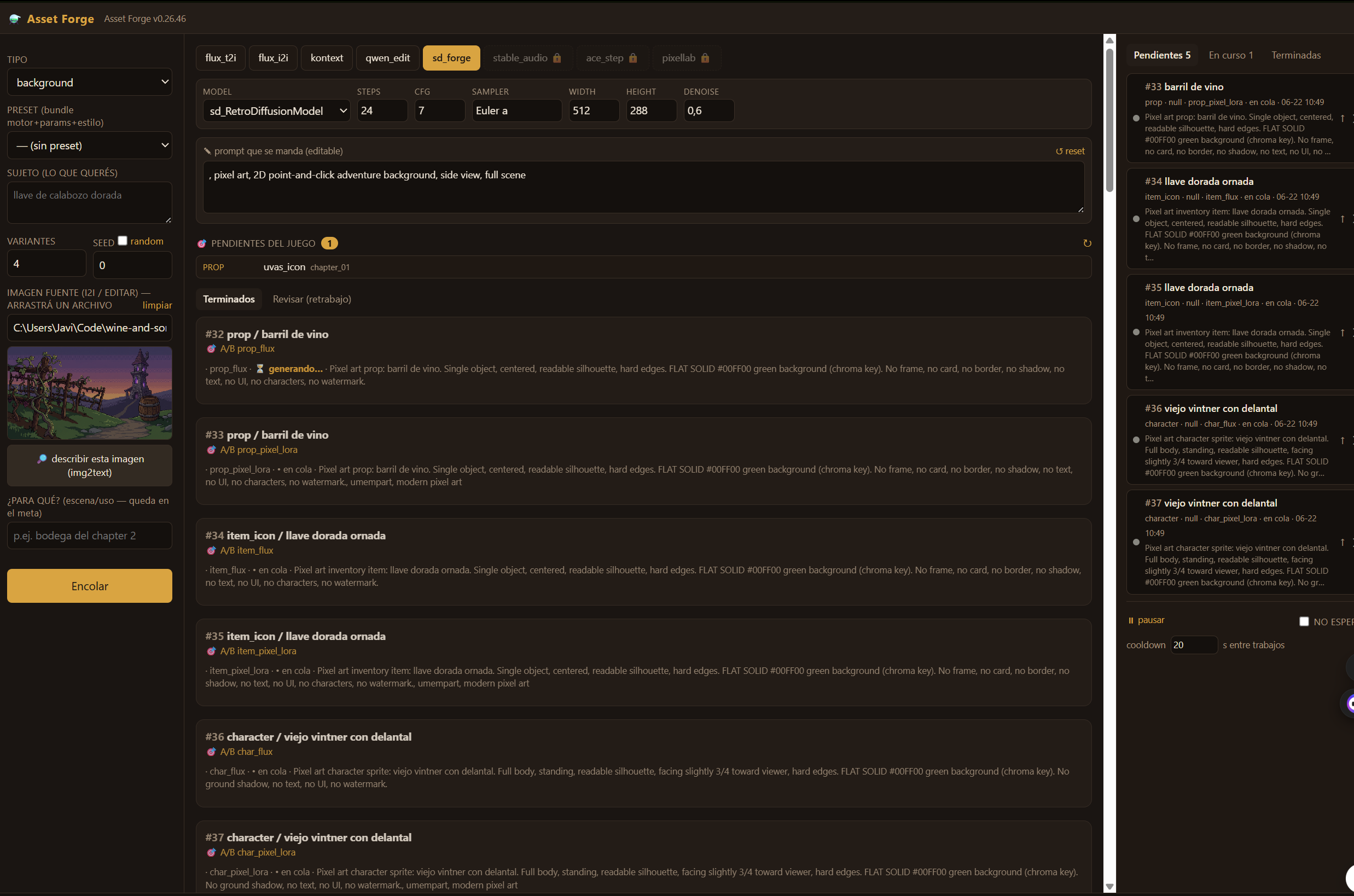
Task: Click the A/B prop_flux target icon on #32
Action: (212, 348)
